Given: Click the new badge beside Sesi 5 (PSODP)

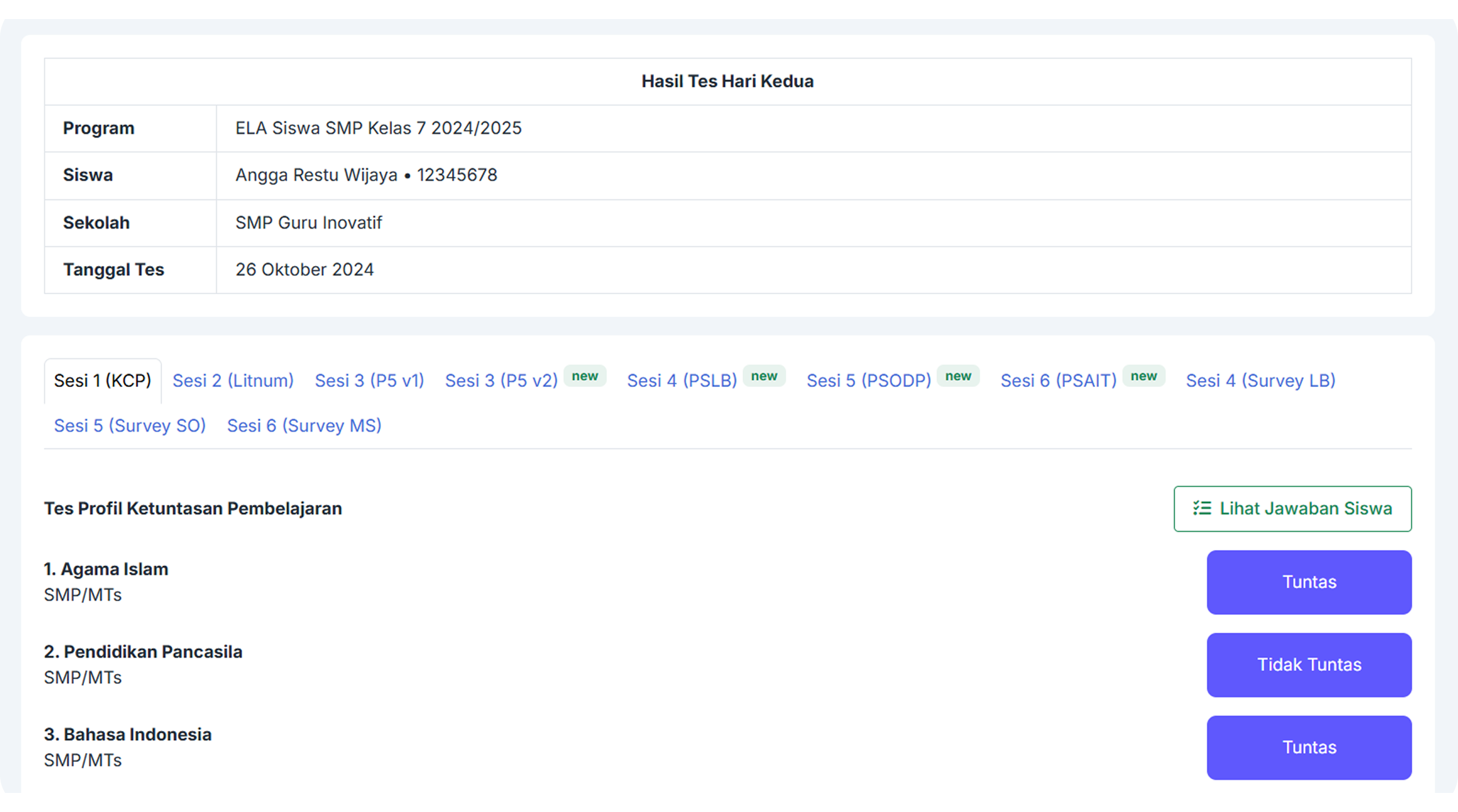Looking at the screenshot, I should point(958,376).
